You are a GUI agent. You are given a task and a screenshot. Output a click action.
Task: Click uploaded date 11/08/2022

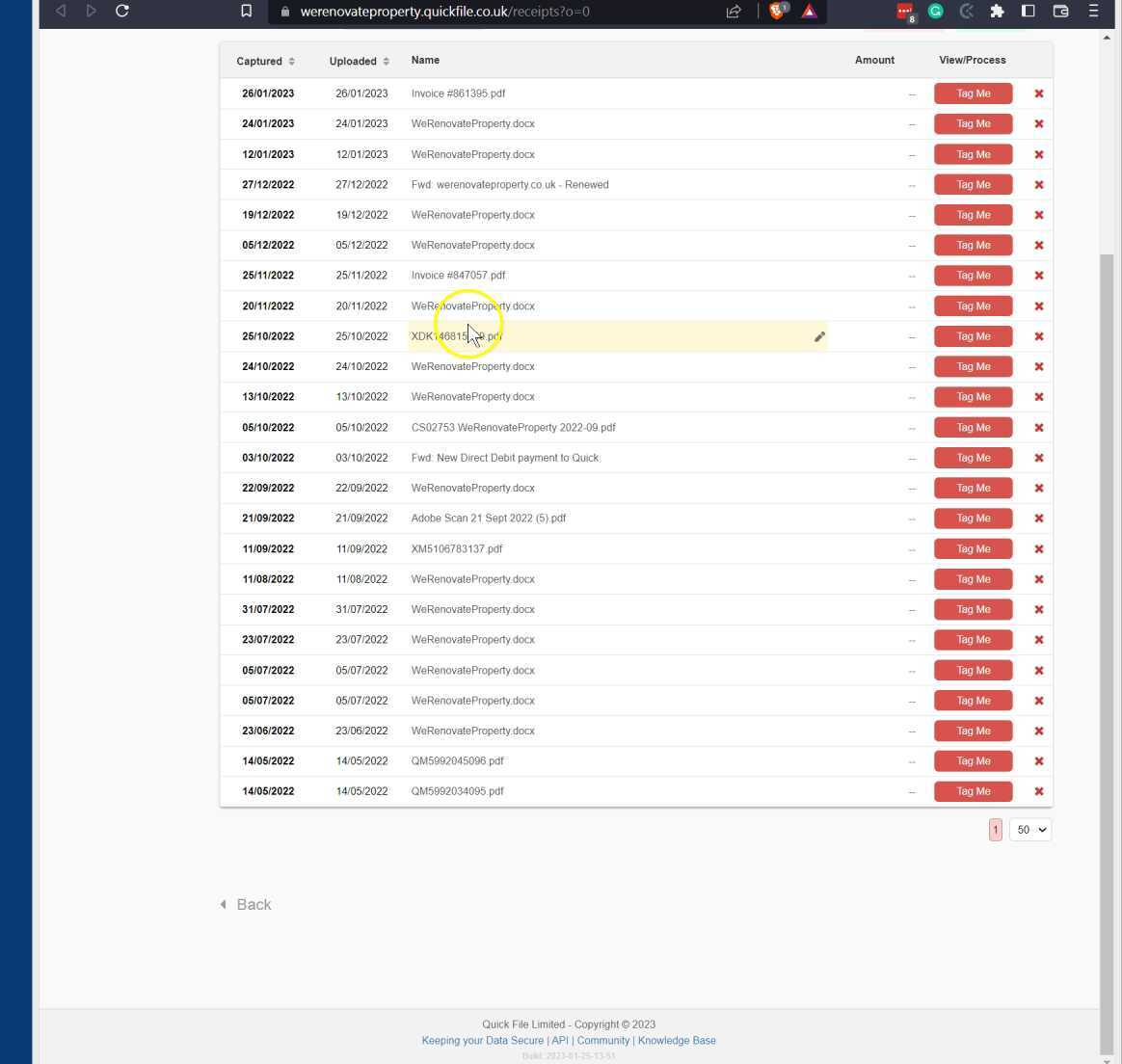pyautogui.click(x=361, y=579)
